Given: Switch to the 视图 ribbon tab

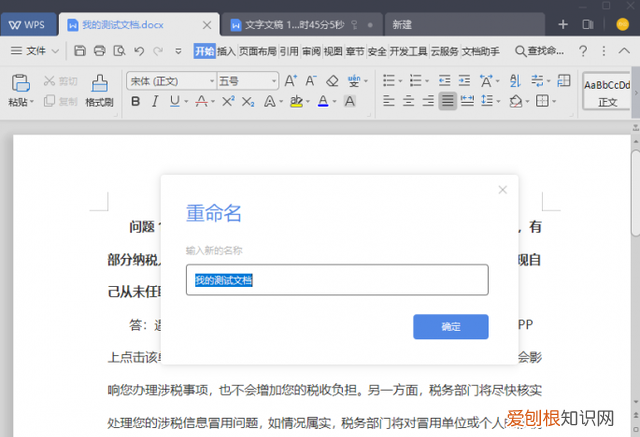Looking at the screenshot, I should coord(333,51).
